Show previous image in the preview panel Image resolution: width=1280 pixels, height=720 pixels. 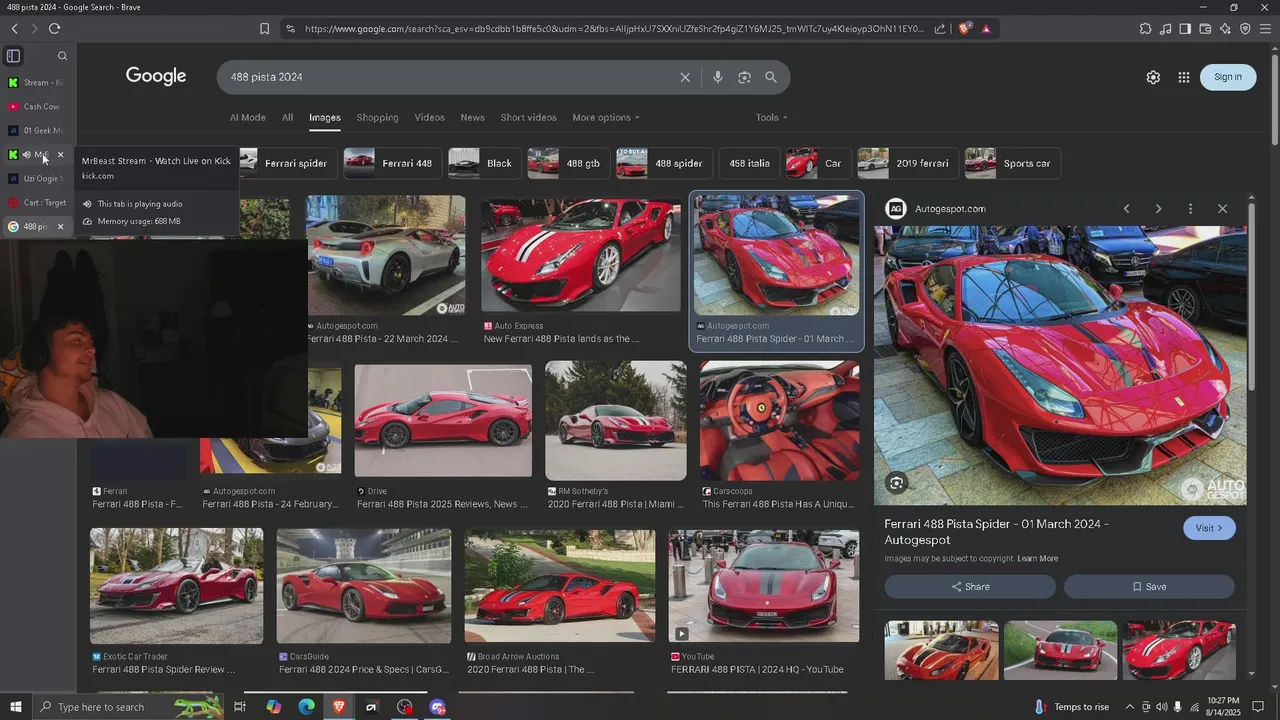(1126, 209)
